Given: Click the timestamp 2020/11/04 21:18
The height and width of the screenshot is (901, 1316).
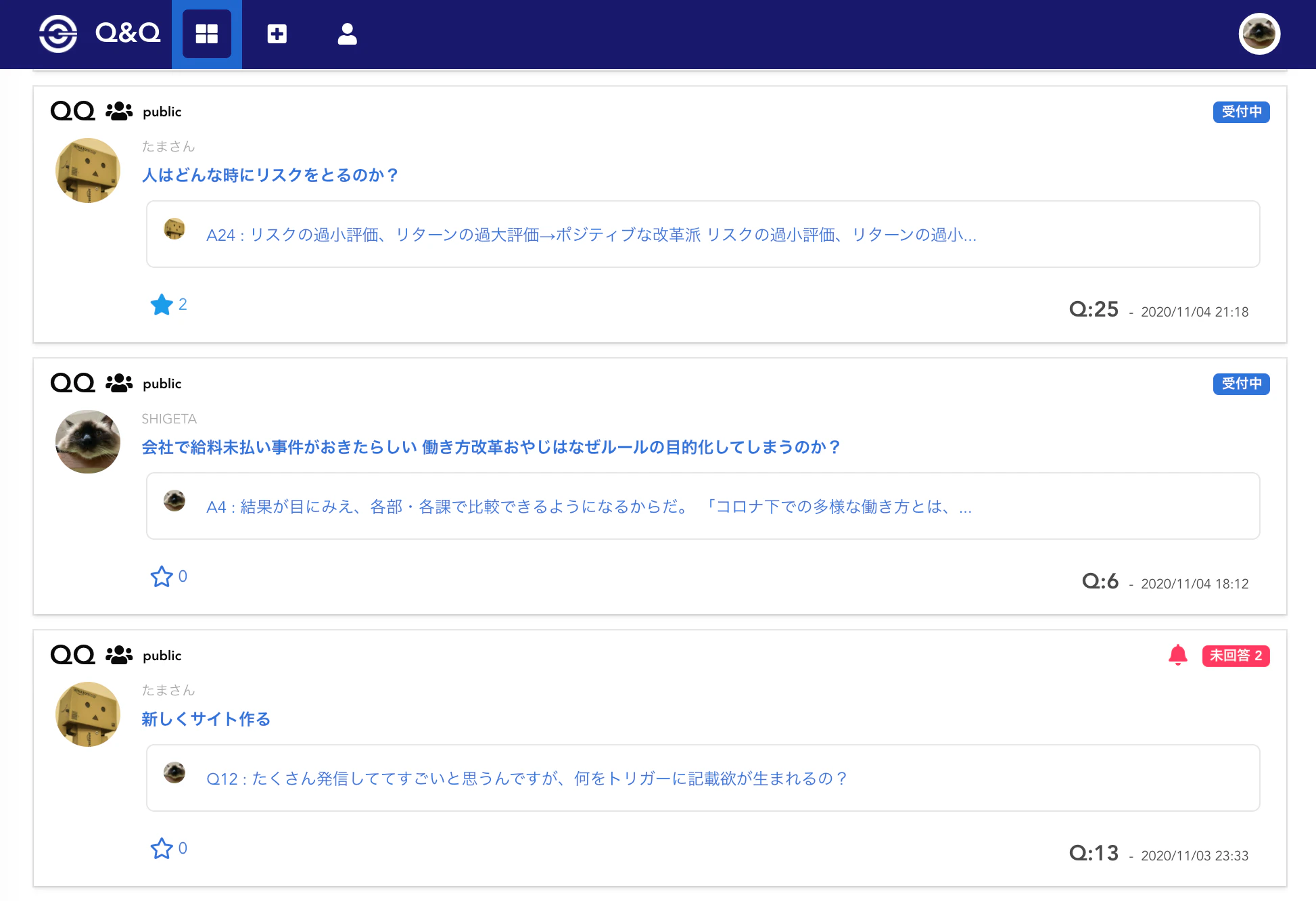Looking at the screenshot, I should click(1194, 311).
